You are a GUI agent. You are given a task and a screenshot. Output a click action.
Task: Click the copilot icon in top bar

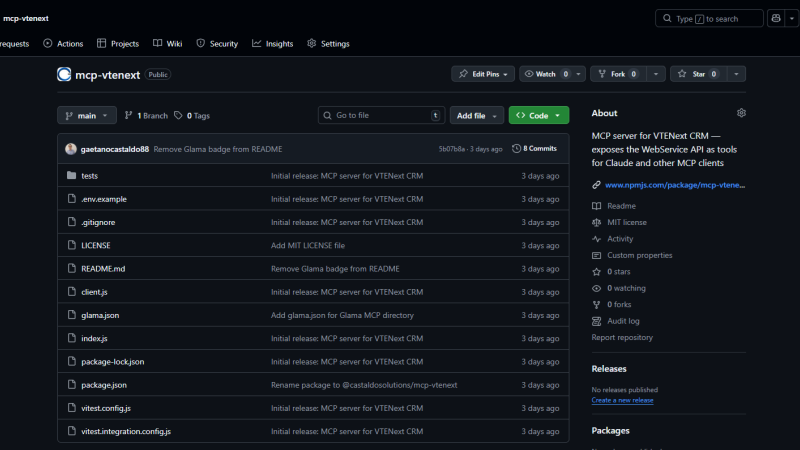pos(776,18)
